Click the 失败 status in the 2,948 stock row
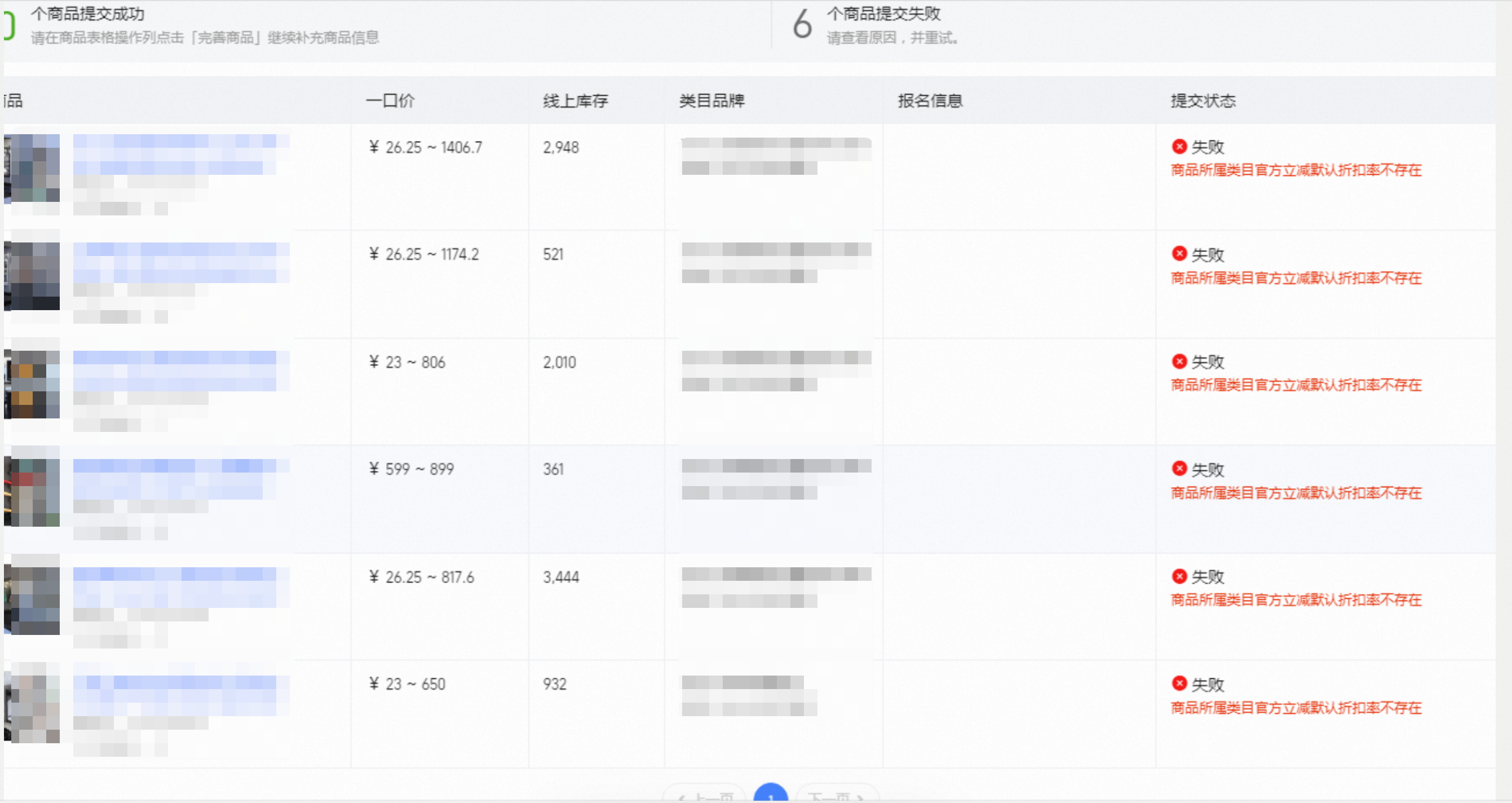This screenshot has height=803, width=1512. (1208, 147)
